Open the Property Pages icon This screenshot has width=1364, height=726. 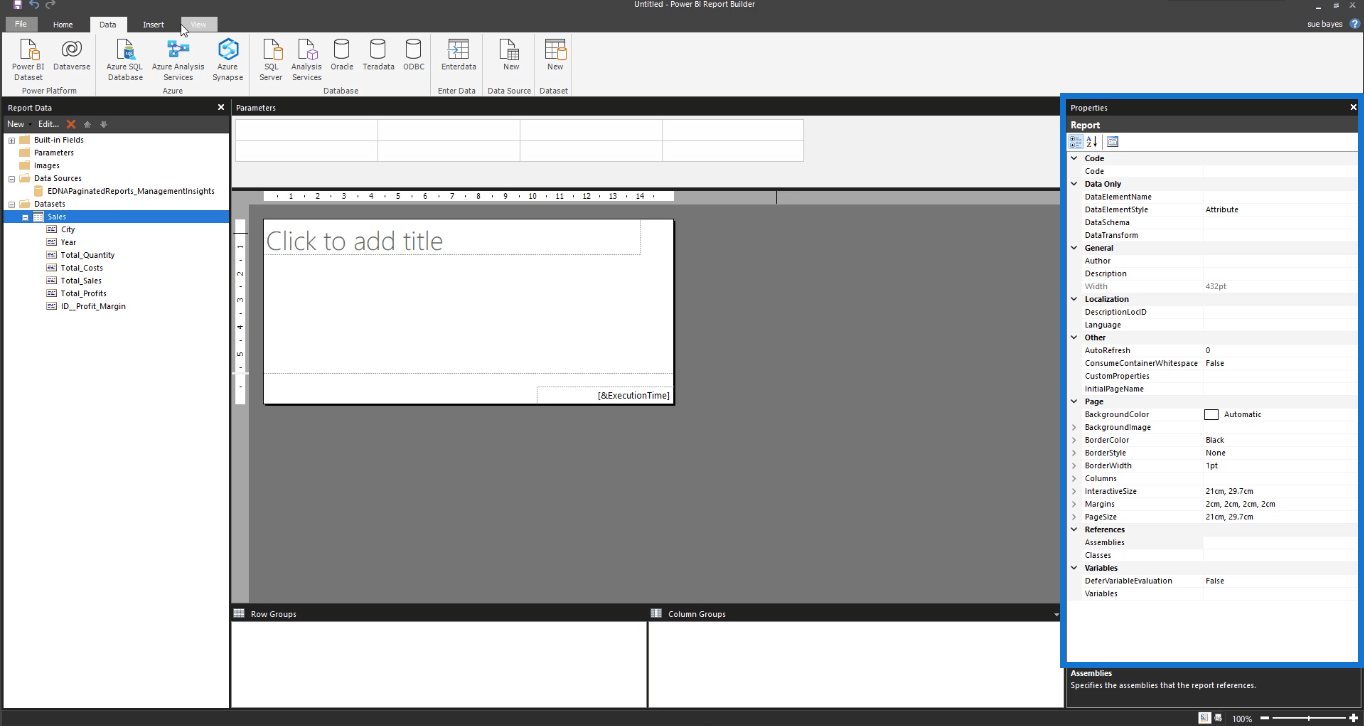(1113, 142)
